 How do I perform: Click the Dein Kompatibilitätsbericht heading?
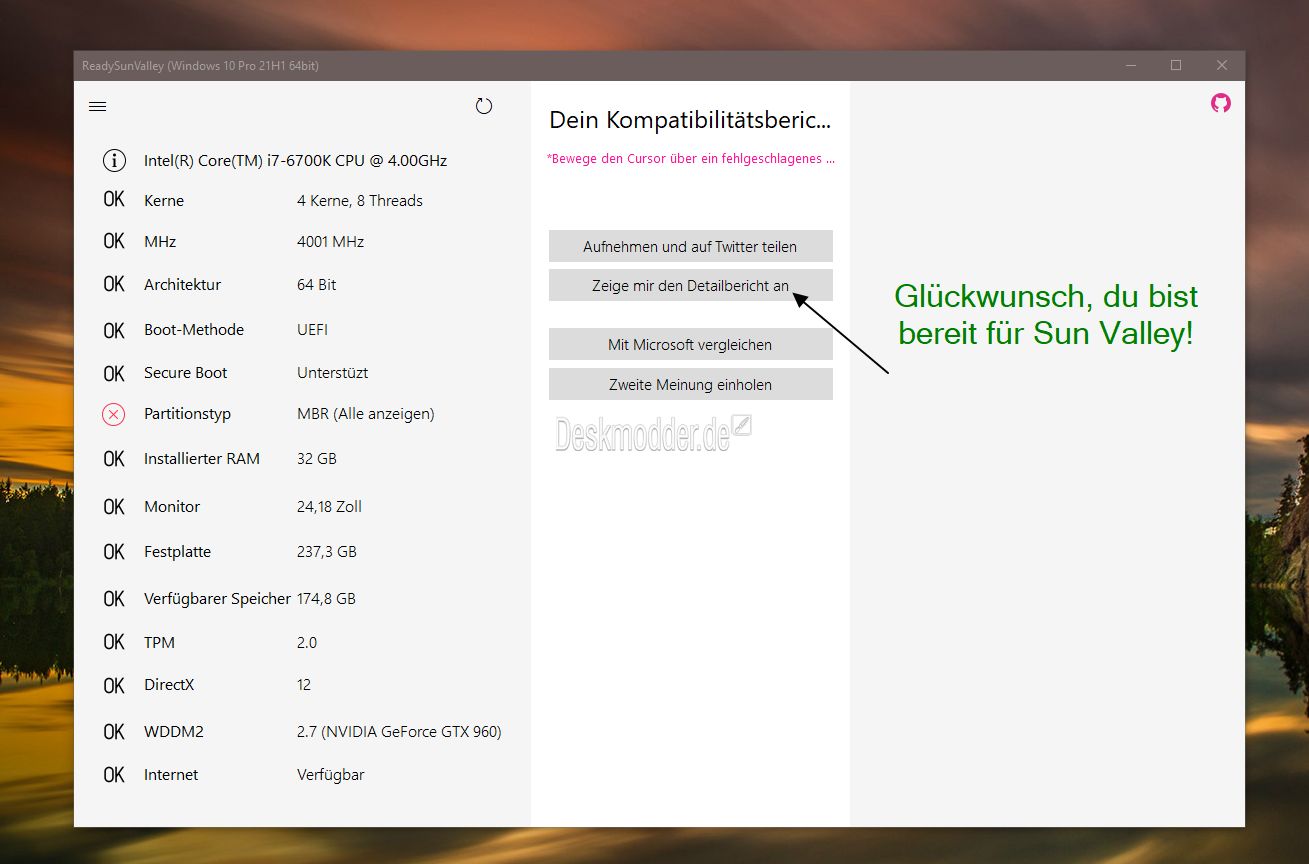click(x=690, y=120)
